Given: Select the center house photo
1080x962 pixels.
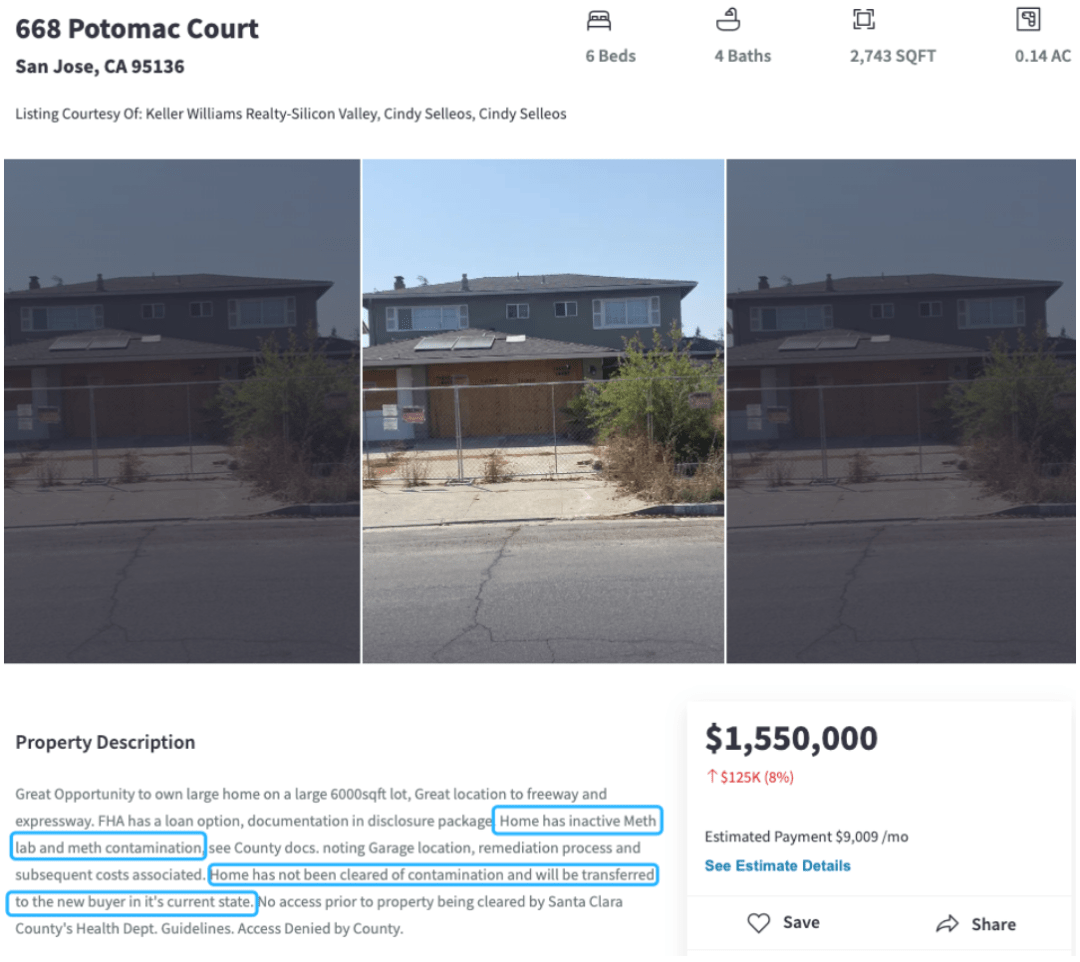Looking at the screenshot, I should 543,410.
